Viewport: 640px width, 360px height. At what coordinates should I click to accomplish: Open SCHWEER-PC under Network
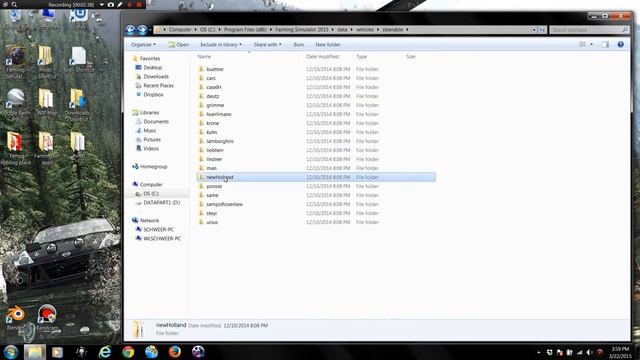coord(158,229)
